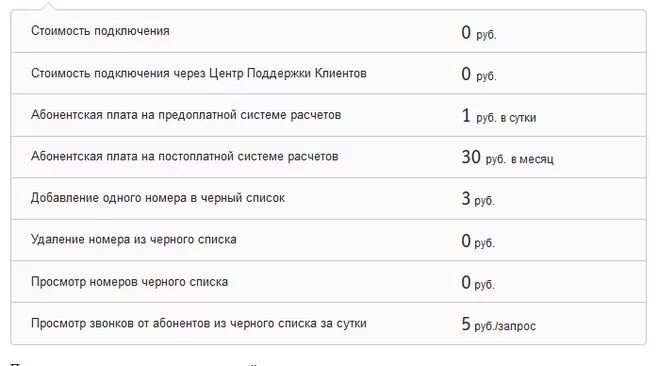
Task: Click the word 'сутки' in prepaid fee value
Action: 522,118
